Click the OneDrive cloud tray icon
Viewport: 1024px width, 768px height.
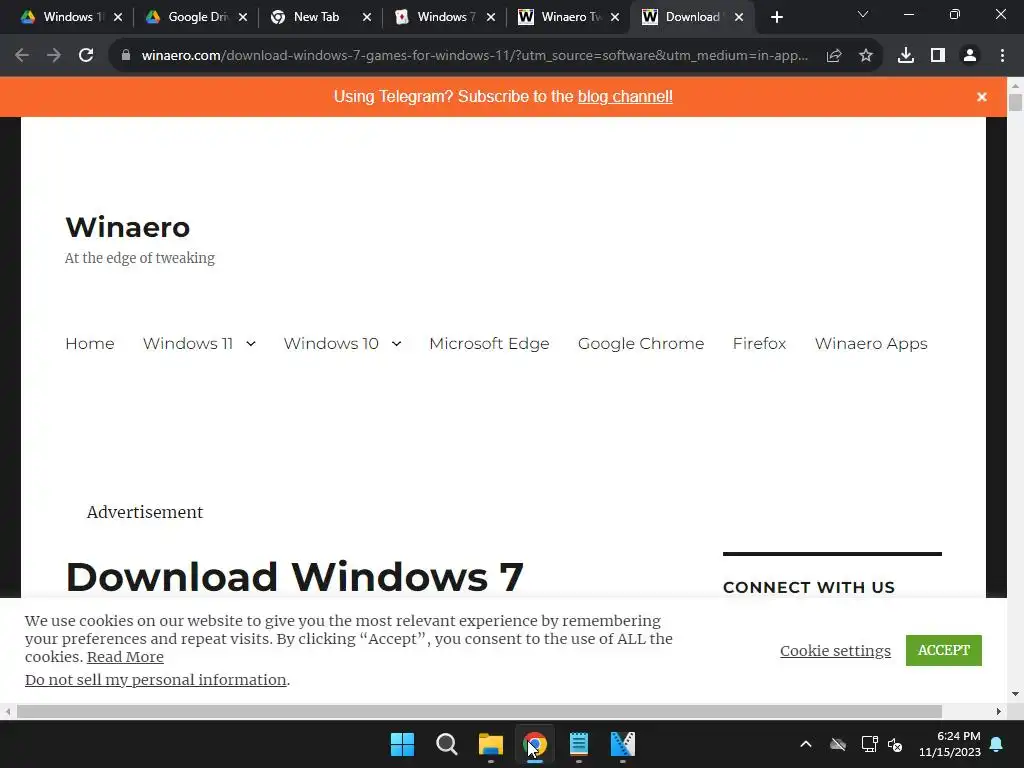tap(838, 744)
